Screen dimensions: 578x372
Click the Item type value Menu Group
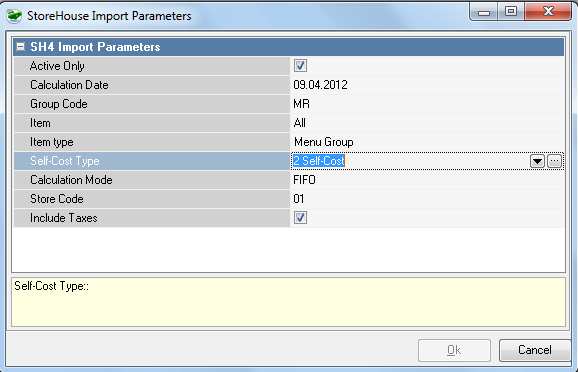pyautogui.click(x=324, y=142)
